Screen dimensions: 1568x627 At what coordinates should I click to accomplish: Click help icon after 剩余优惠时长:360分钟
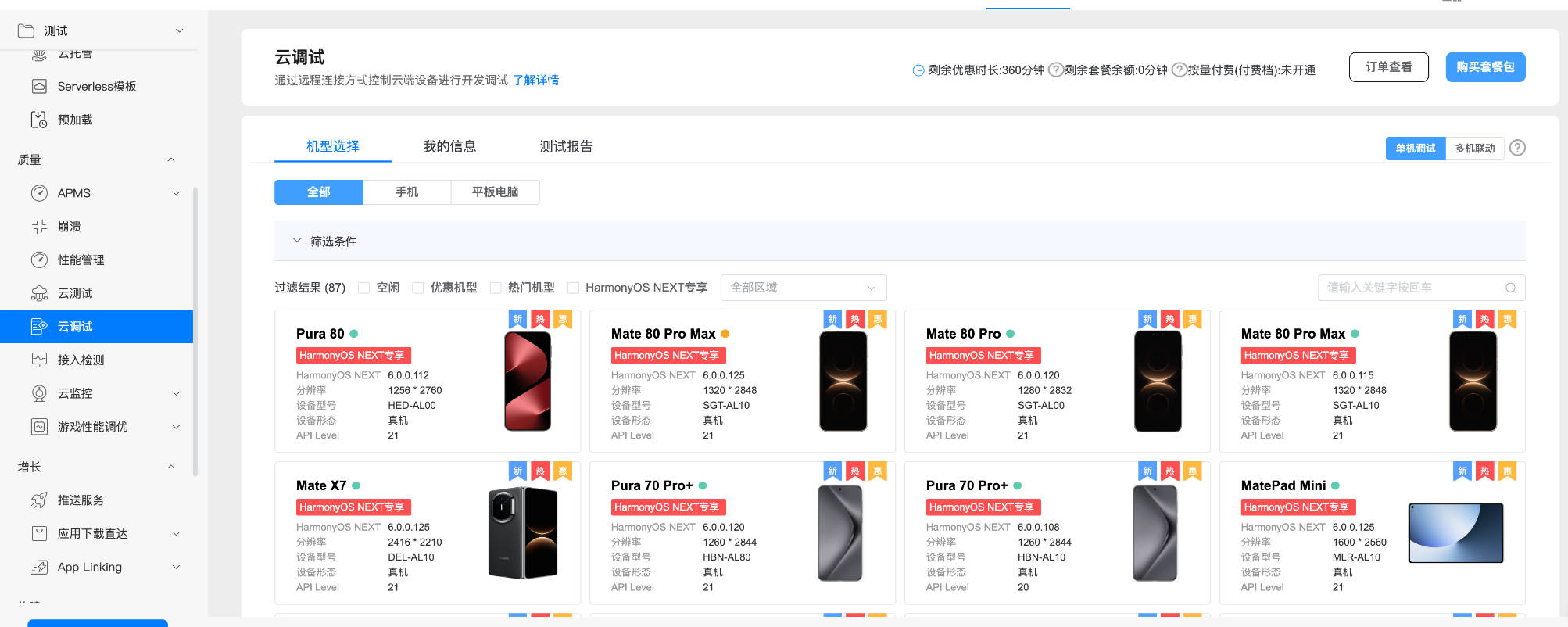(1055, 70)
